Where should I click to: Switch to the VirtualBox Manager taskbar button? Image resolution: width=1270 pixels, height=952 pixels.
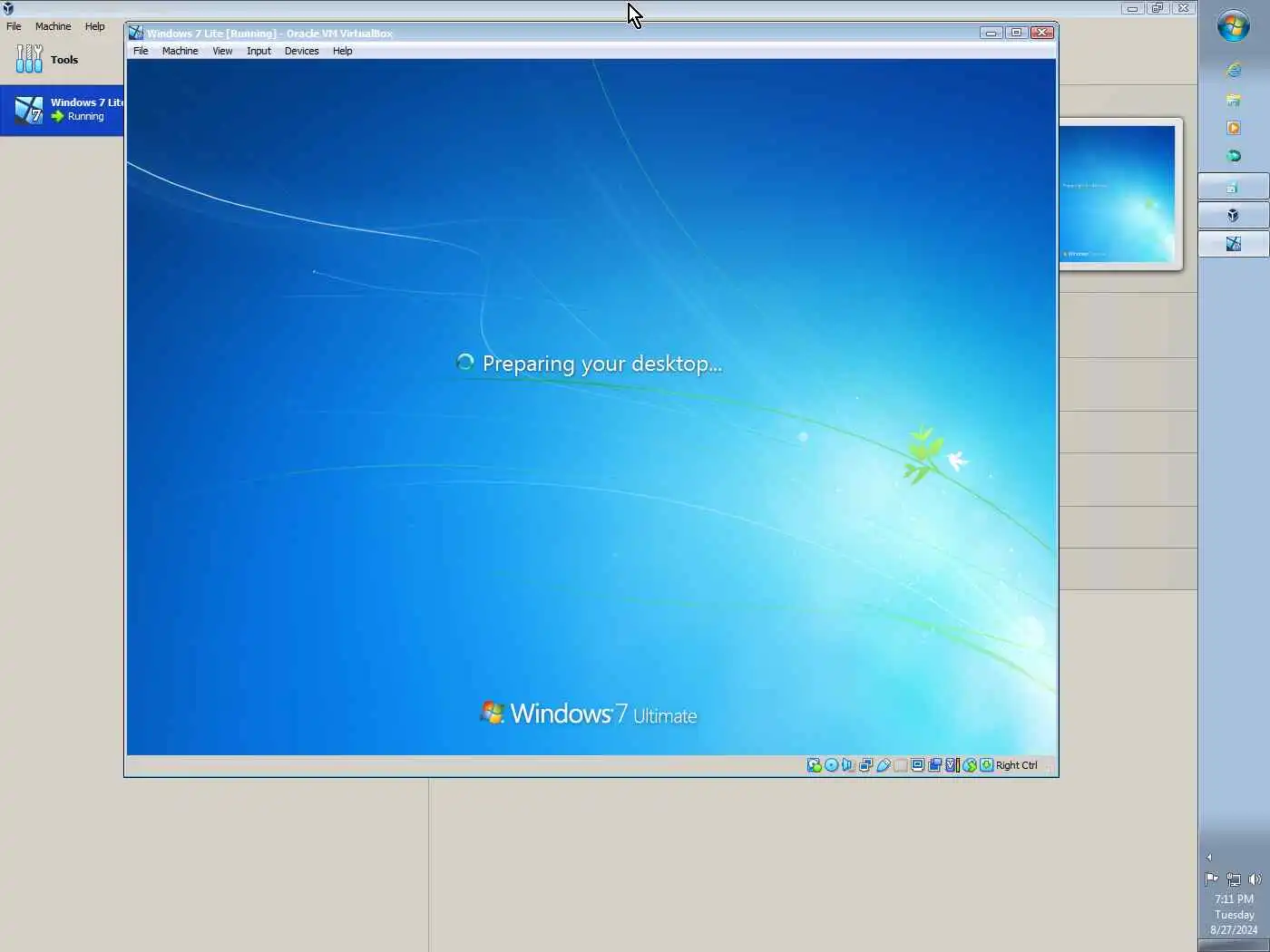pos(1234,215)
